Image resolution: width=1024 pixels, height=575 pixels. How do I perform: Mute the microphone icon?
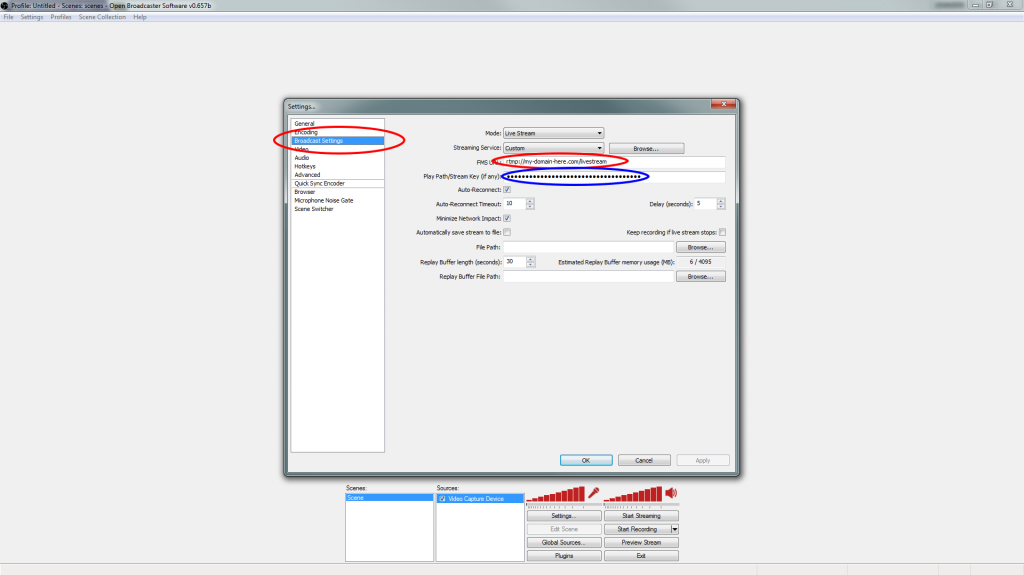tap(593, 493)
